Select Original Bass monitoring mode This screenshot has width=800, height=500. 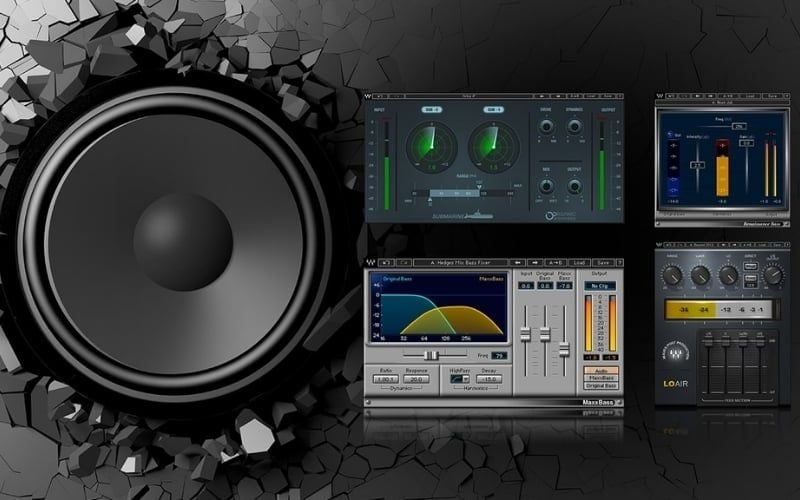point(599,385)
